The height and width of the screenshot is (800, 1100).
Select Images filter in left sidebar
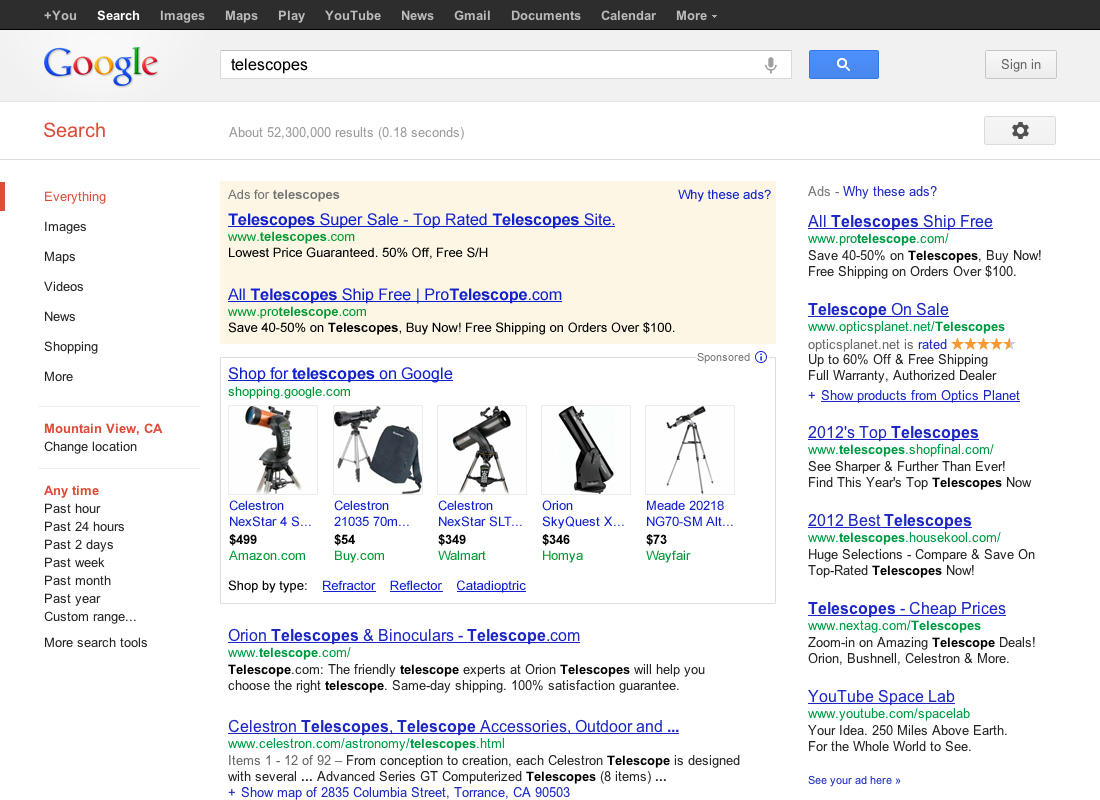pos(65,227)
